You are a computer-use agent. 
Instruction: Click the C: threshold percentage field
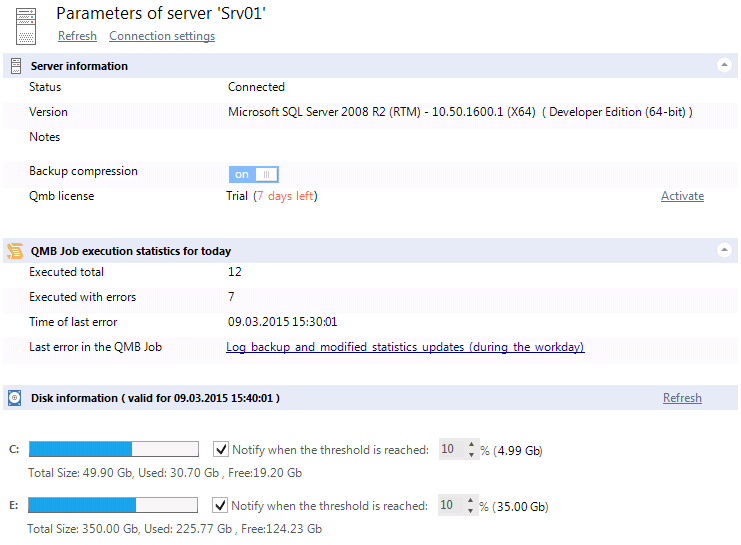pyautogui.click(x=453, y=449)
